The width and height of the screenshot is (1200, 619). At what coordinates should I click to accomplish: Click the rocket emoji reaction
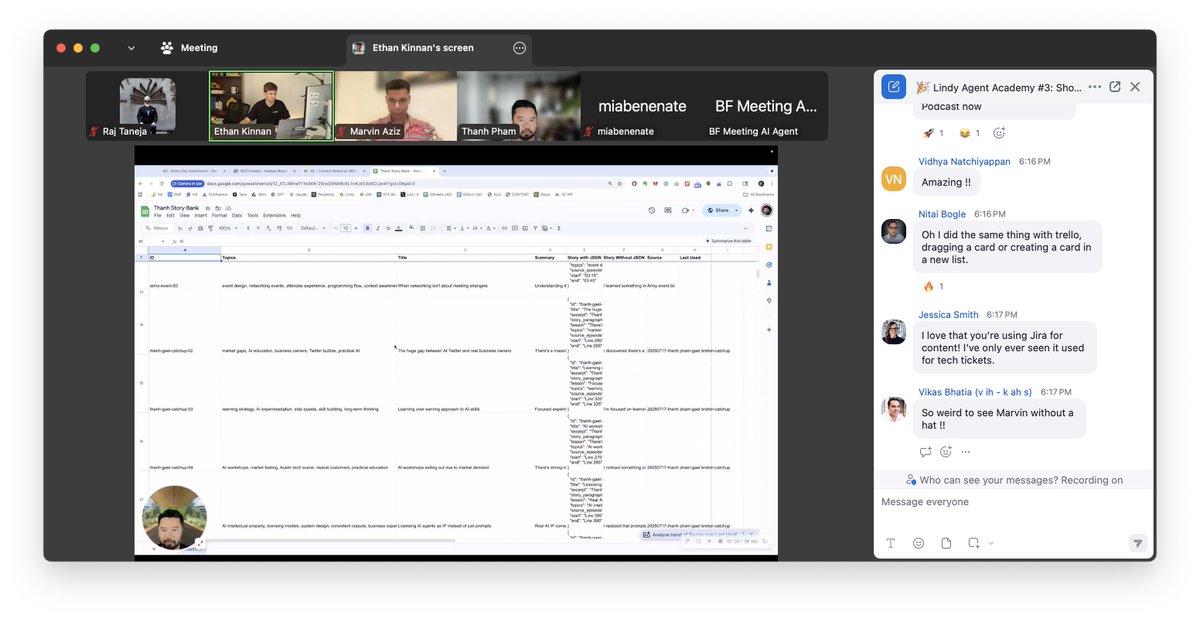tap(934, 132)
